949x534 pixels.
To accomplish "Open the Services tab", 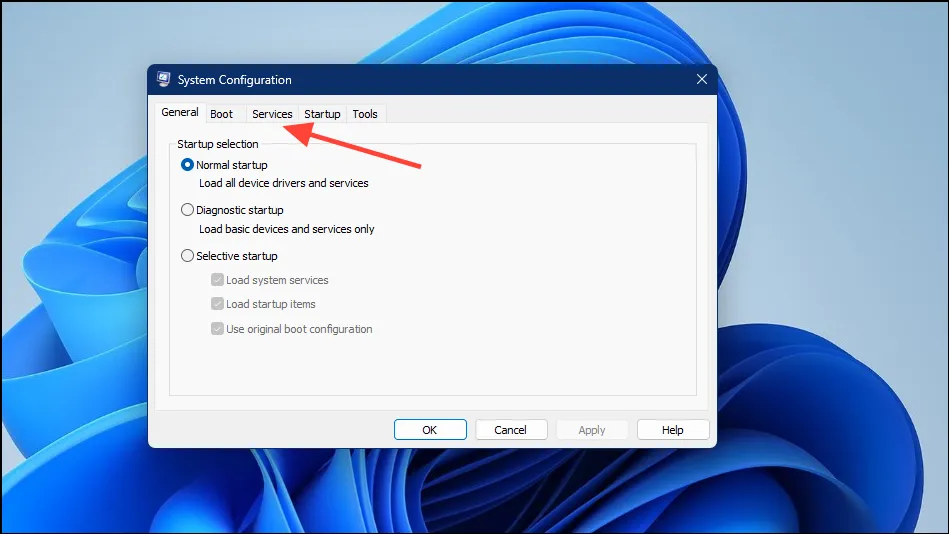I will coord(272,114).
